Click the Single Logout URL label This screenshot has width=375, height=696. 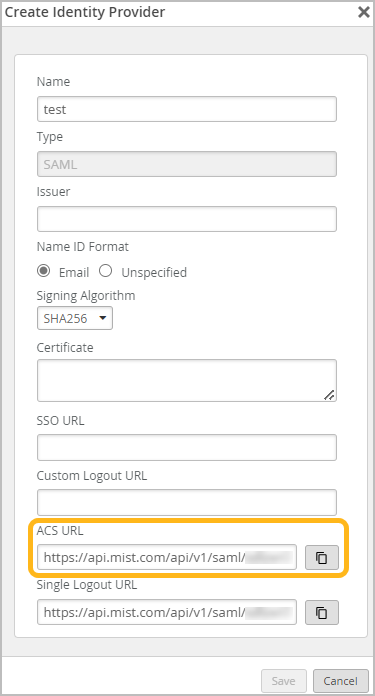pyautogui.click(x=87, y=585)
